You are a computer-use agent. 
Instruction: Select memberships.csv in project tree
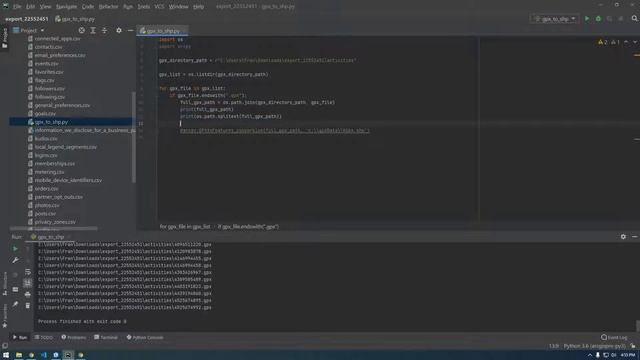tap(54, 163)
